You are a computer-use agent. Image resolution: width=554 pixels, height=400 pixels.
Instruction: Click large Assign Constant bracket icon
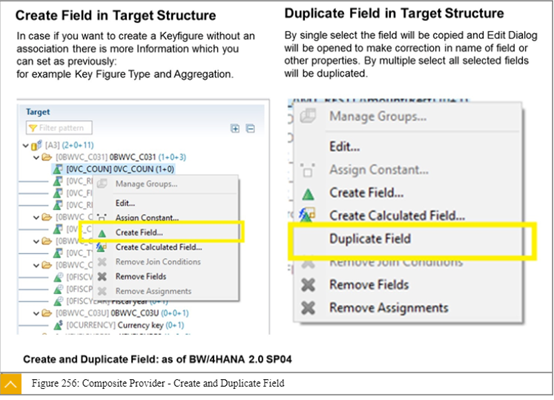click(308, 171)
